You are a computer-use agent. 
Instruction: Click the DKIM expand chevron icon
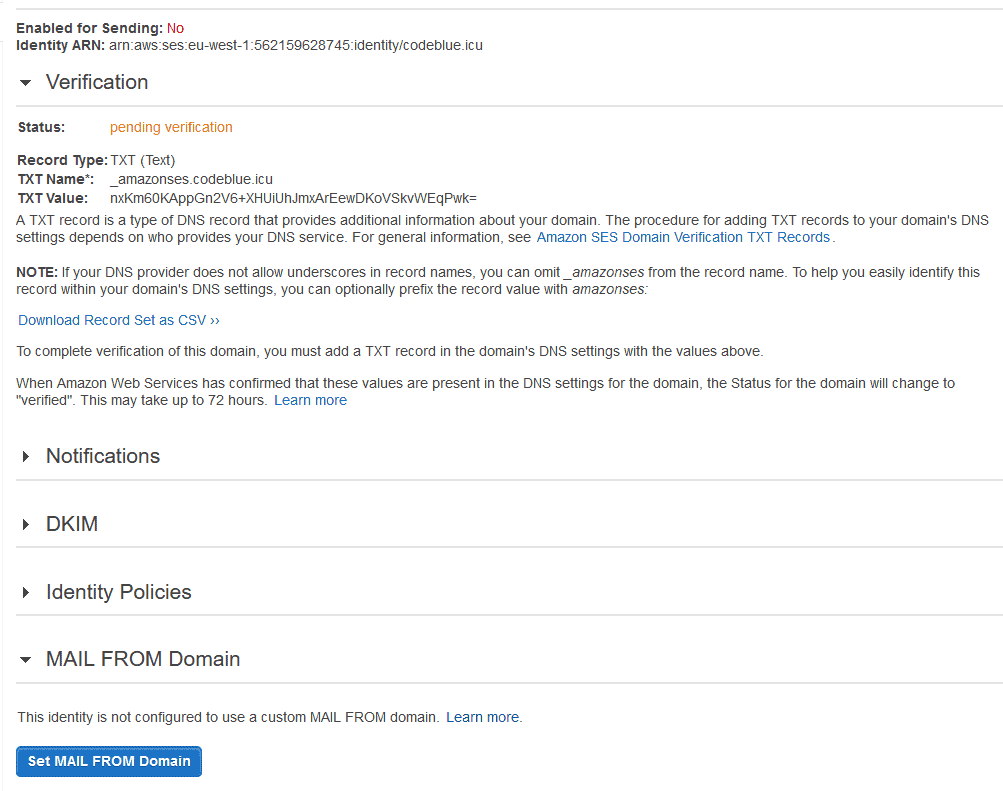click(x=24, y=524)
